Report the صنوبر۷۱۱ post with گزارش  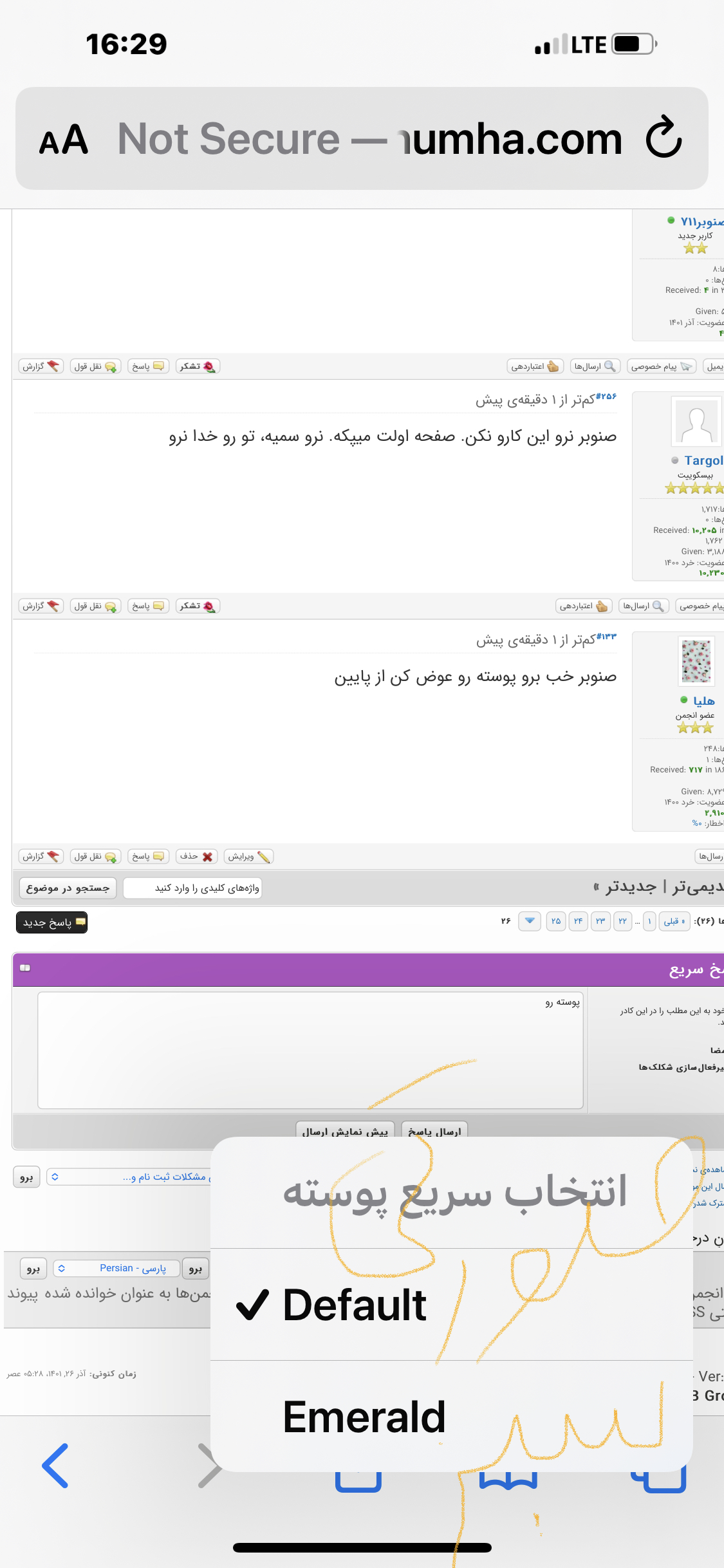pos(41,366)
